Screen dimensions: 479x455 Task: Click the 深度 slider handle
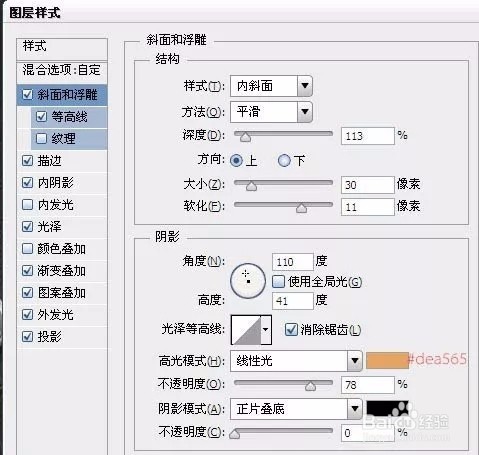245,137
